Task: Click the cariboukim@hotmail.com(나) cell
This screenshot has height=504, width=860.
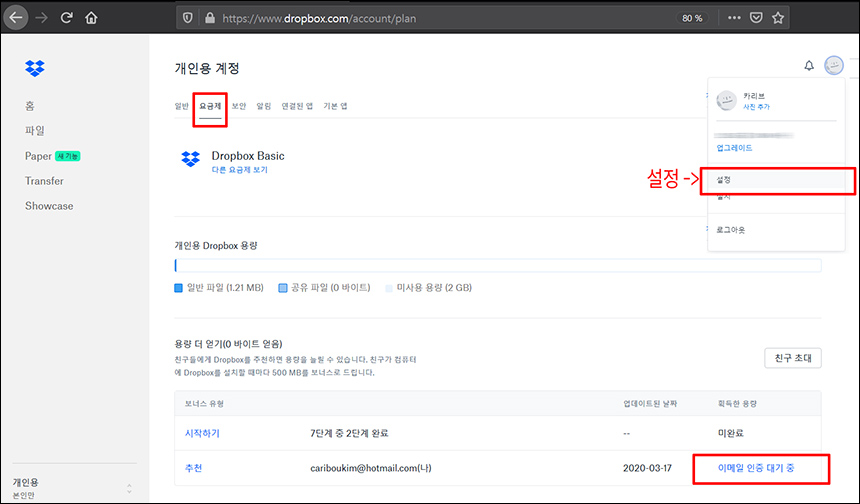Action: (x=371, y=468)
